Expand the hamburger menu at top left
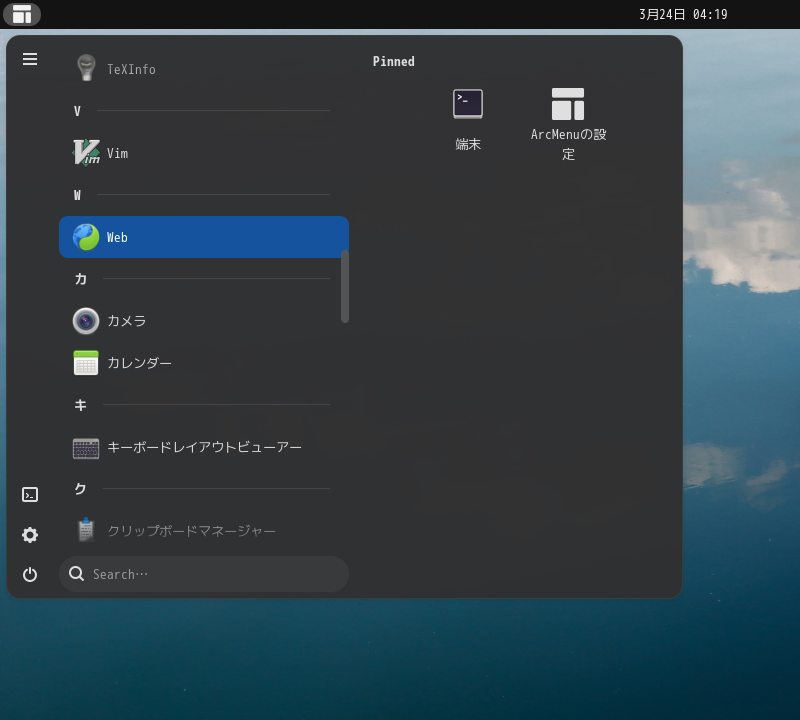800x720 pixels. pos(29,59)
